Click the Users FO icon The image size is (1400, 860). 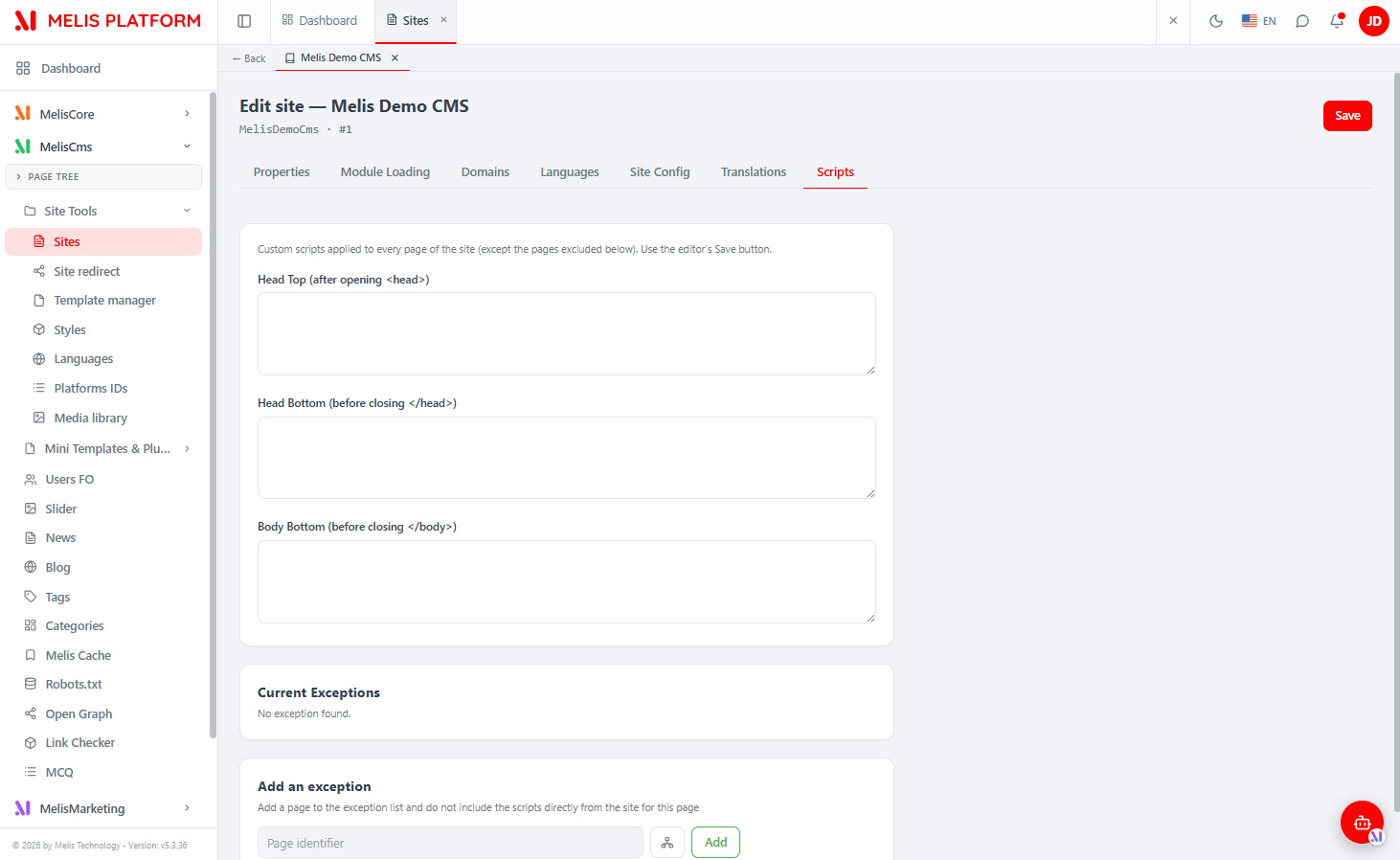[x=31, y=480]
